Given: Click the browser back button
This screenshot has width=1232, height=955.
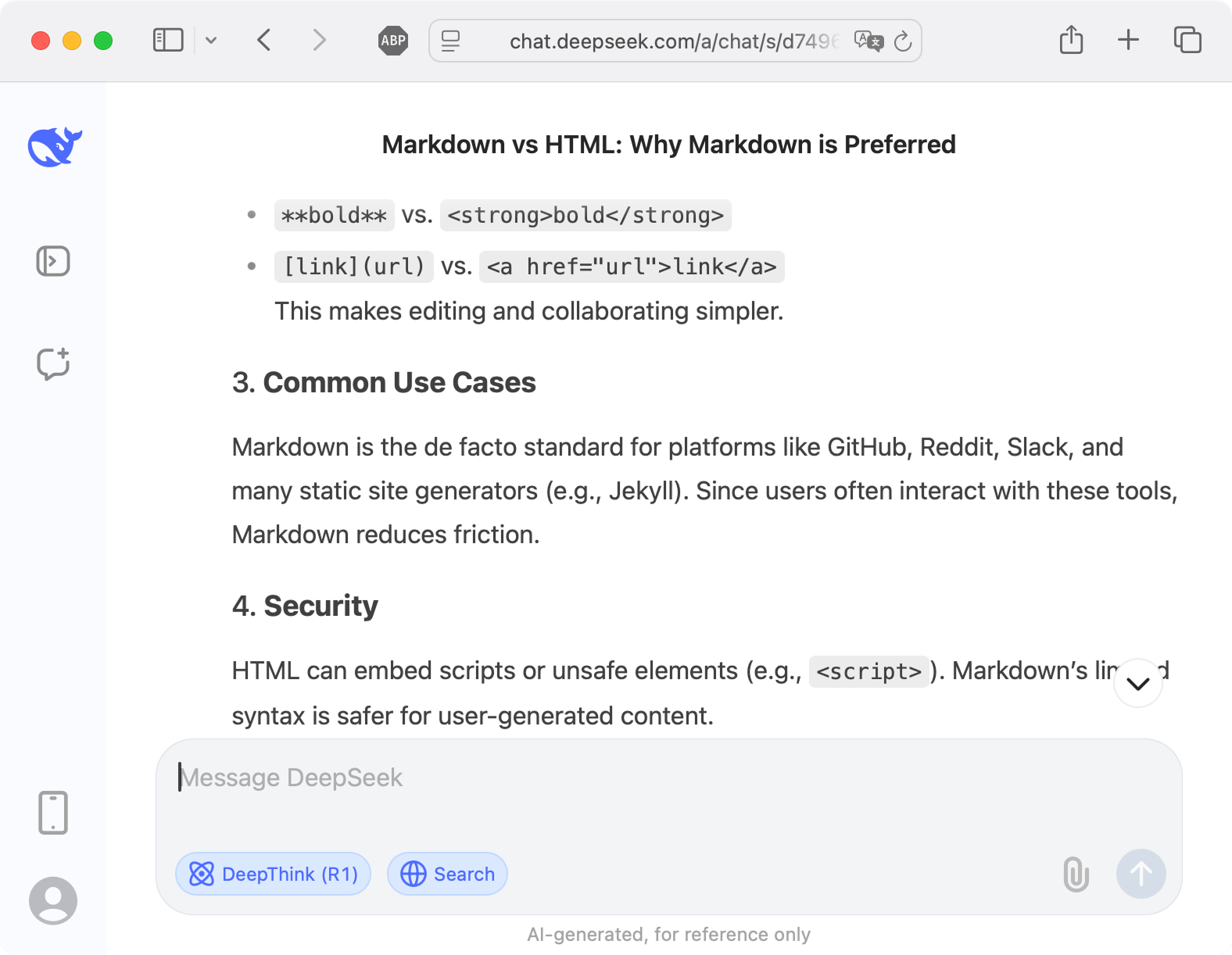Looking at the screenshot, I should [263, 41].
